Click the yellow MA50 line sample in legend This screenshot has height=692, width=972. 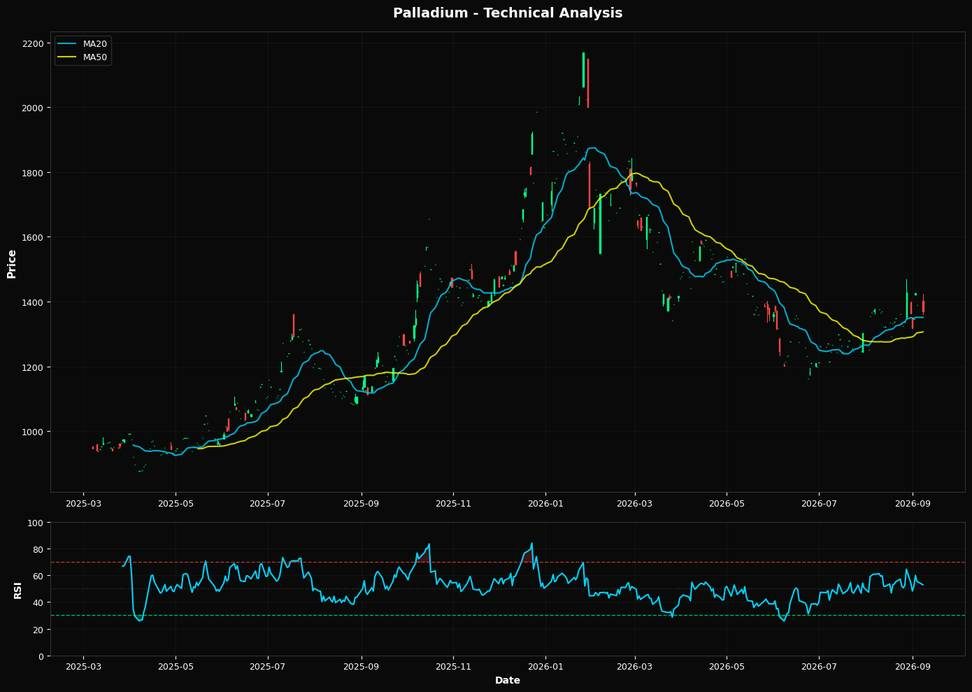[x=68, y=57]
